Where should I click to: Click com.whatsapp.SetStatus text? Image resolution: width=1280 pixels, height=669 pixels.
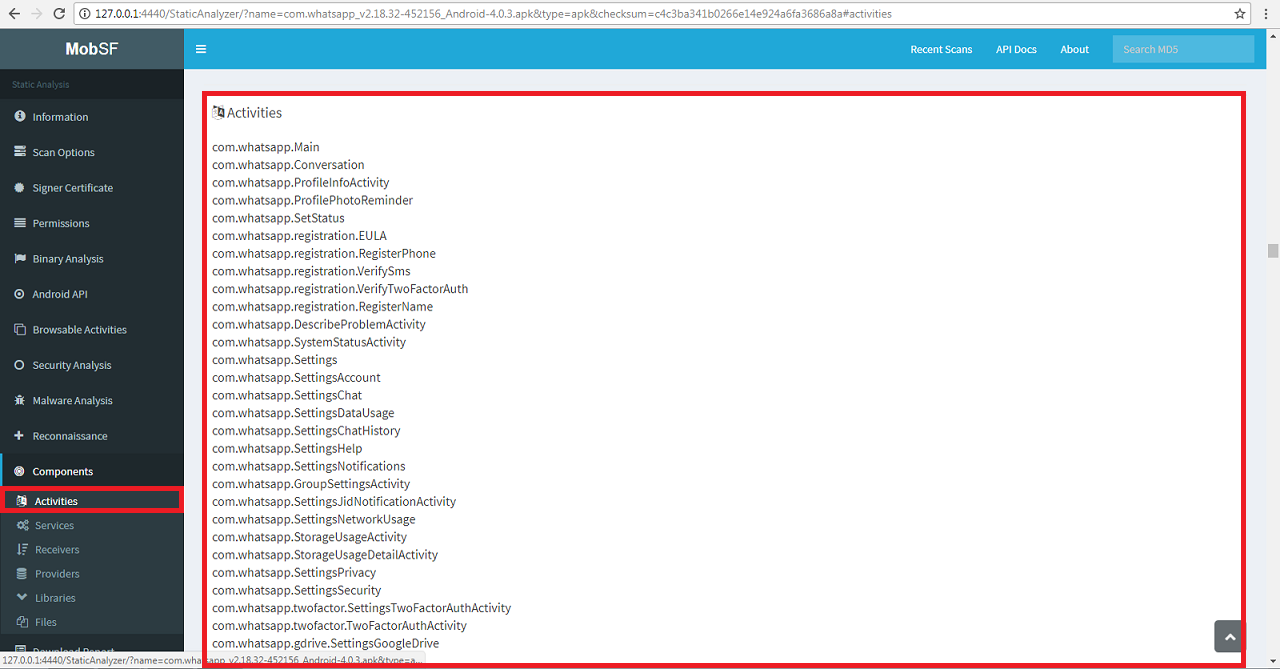pos(278,218)
